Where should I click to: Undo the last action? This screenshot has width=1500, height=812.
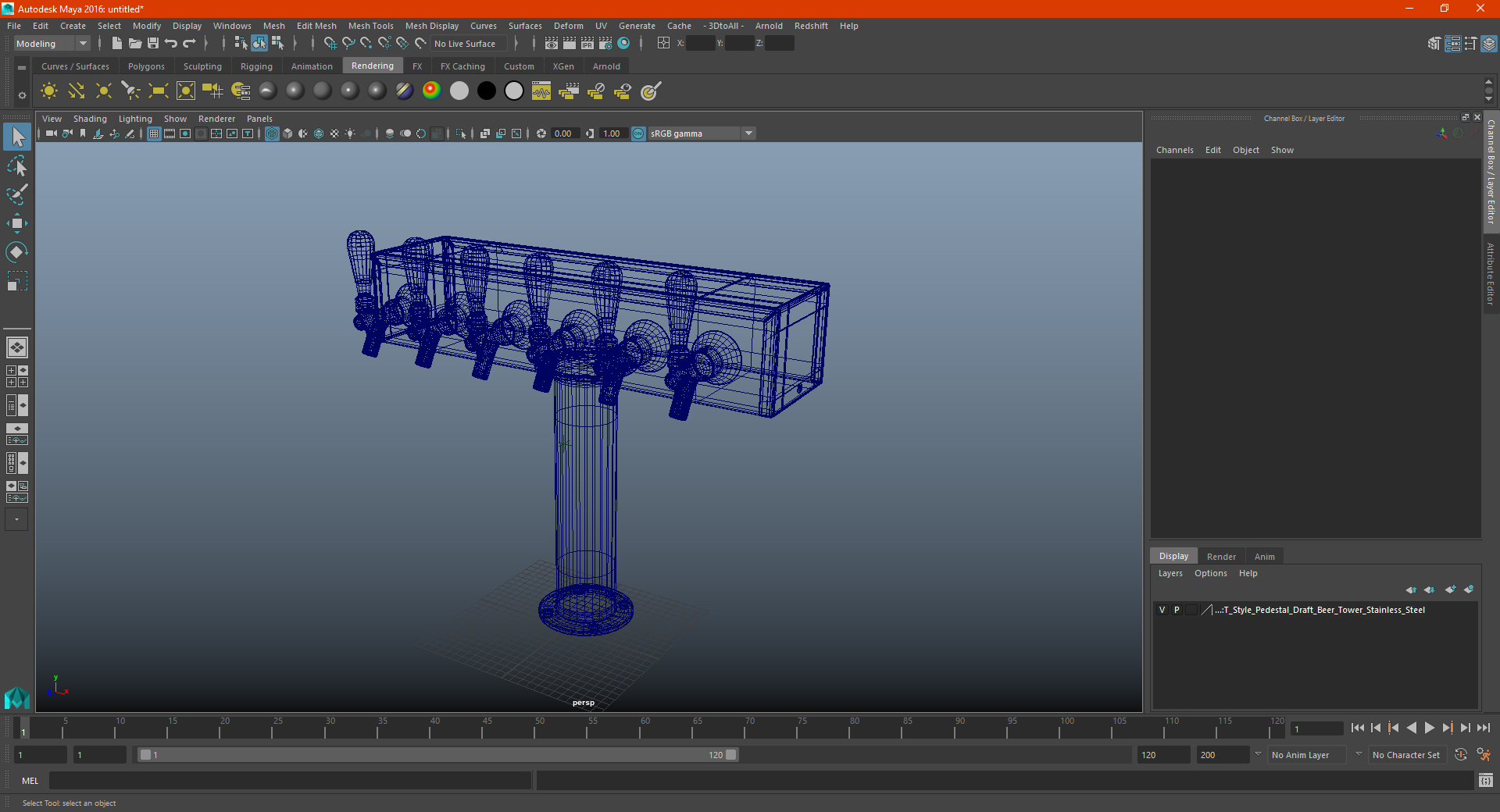click(x=171, y=44)
